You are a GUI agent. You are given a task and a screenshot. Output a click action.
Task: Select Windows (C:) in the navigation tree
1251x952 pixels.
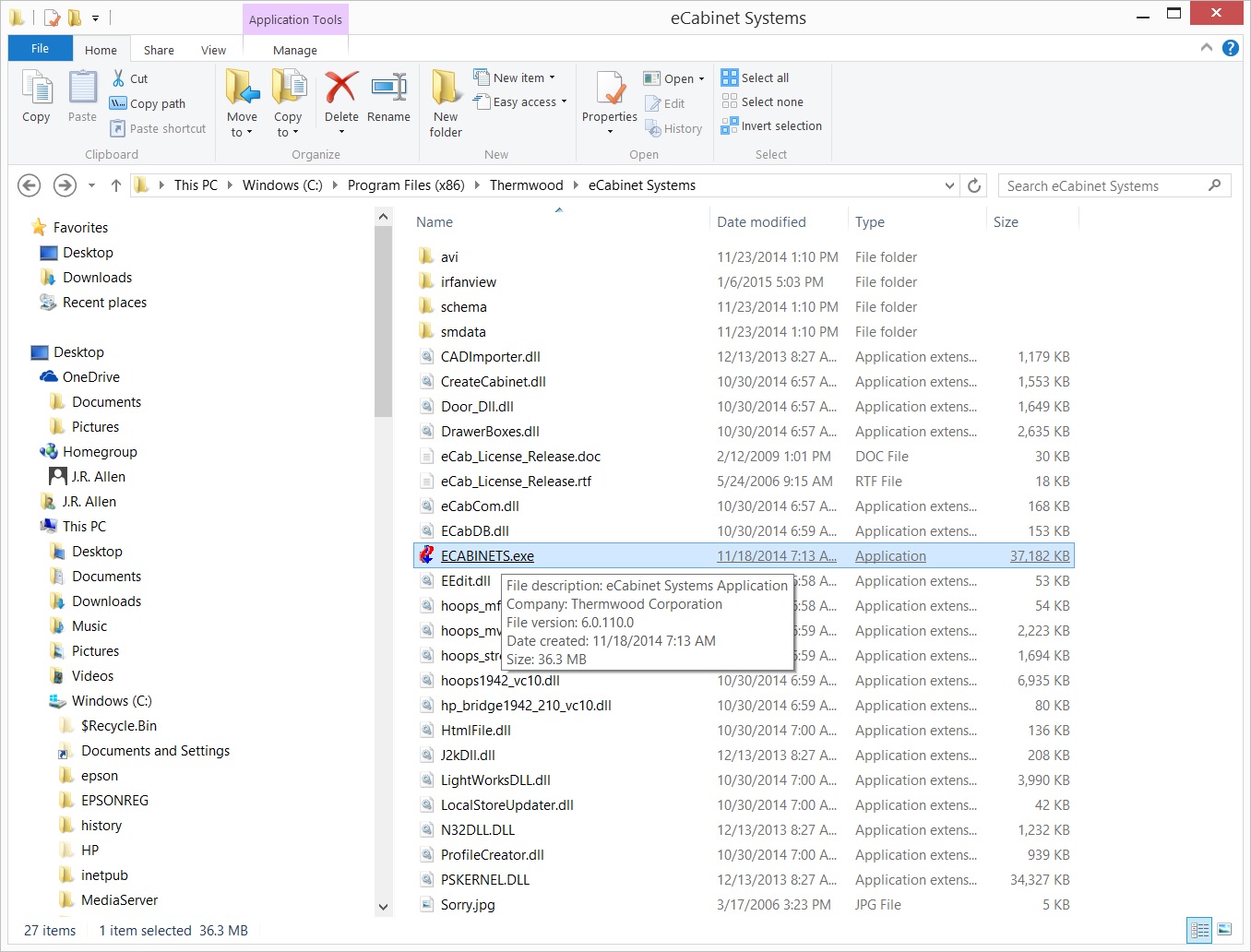pyautogui.click(x=112, y=701)
